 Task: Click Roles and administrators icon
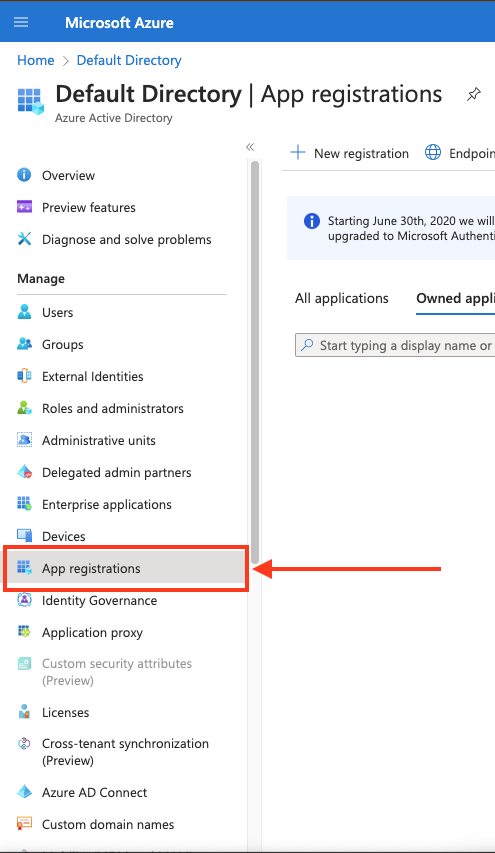click(24, 408)
